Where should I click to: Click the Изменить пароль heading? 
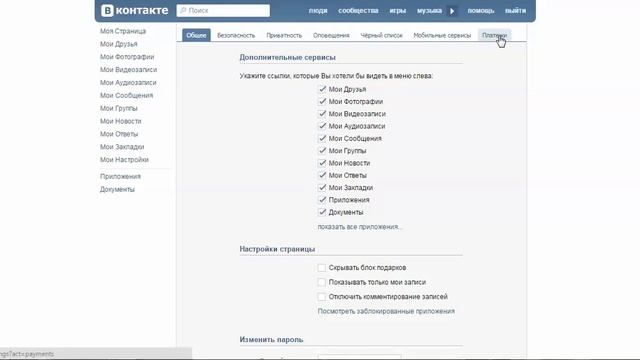point(271,340)
